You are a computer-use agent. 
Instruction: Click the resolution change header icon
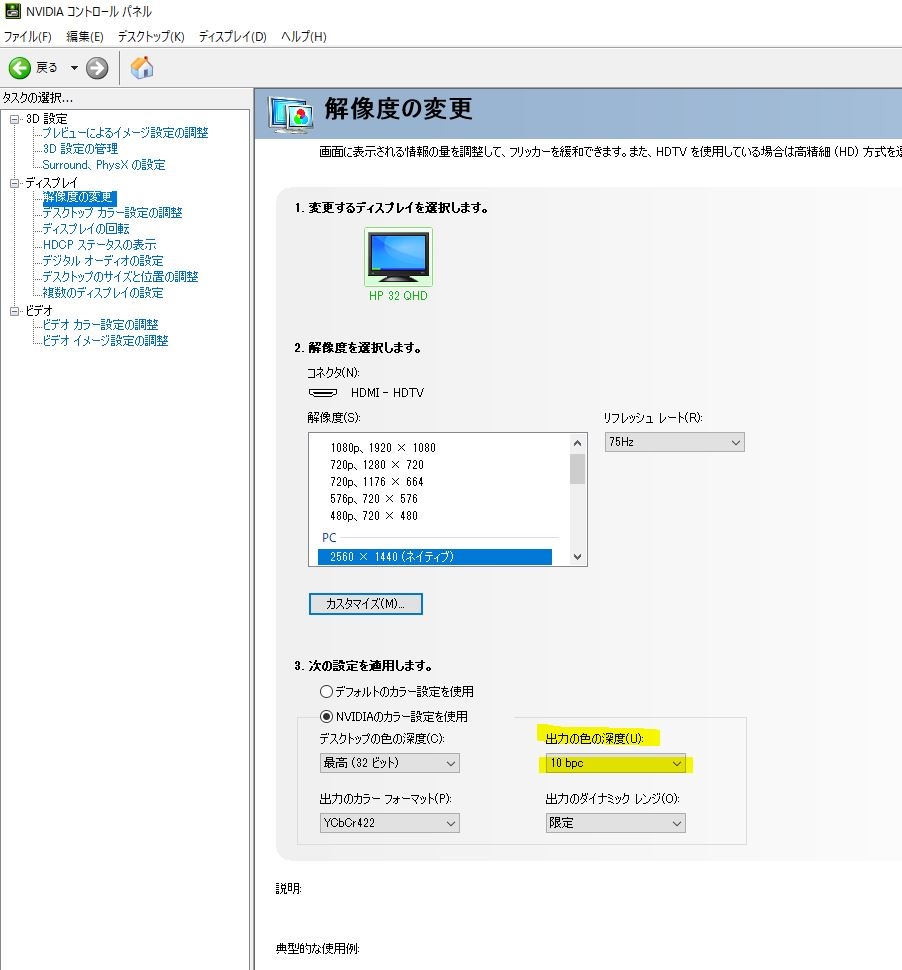tap(290, 115)
